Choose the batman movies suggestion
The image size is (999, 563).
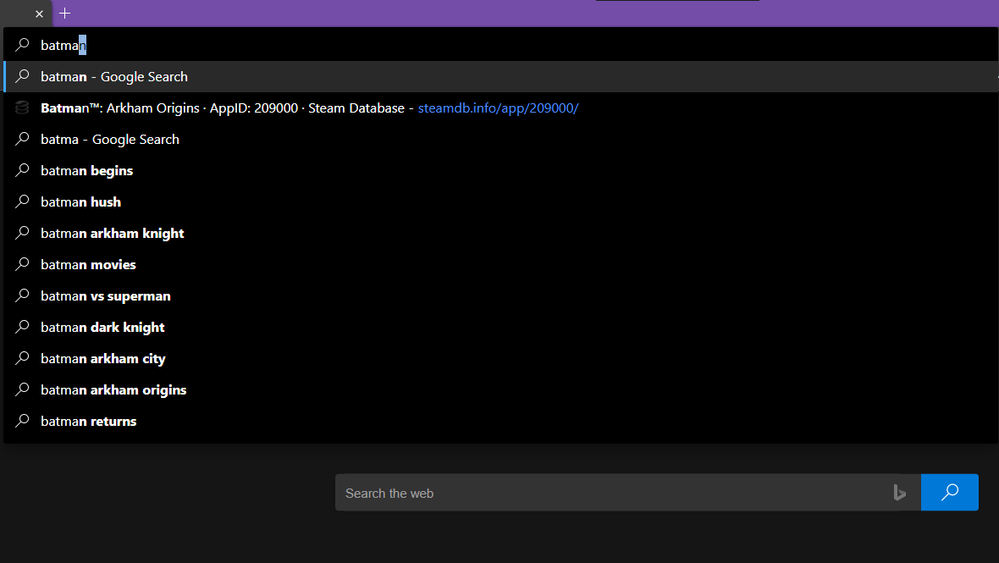point(501,264)
